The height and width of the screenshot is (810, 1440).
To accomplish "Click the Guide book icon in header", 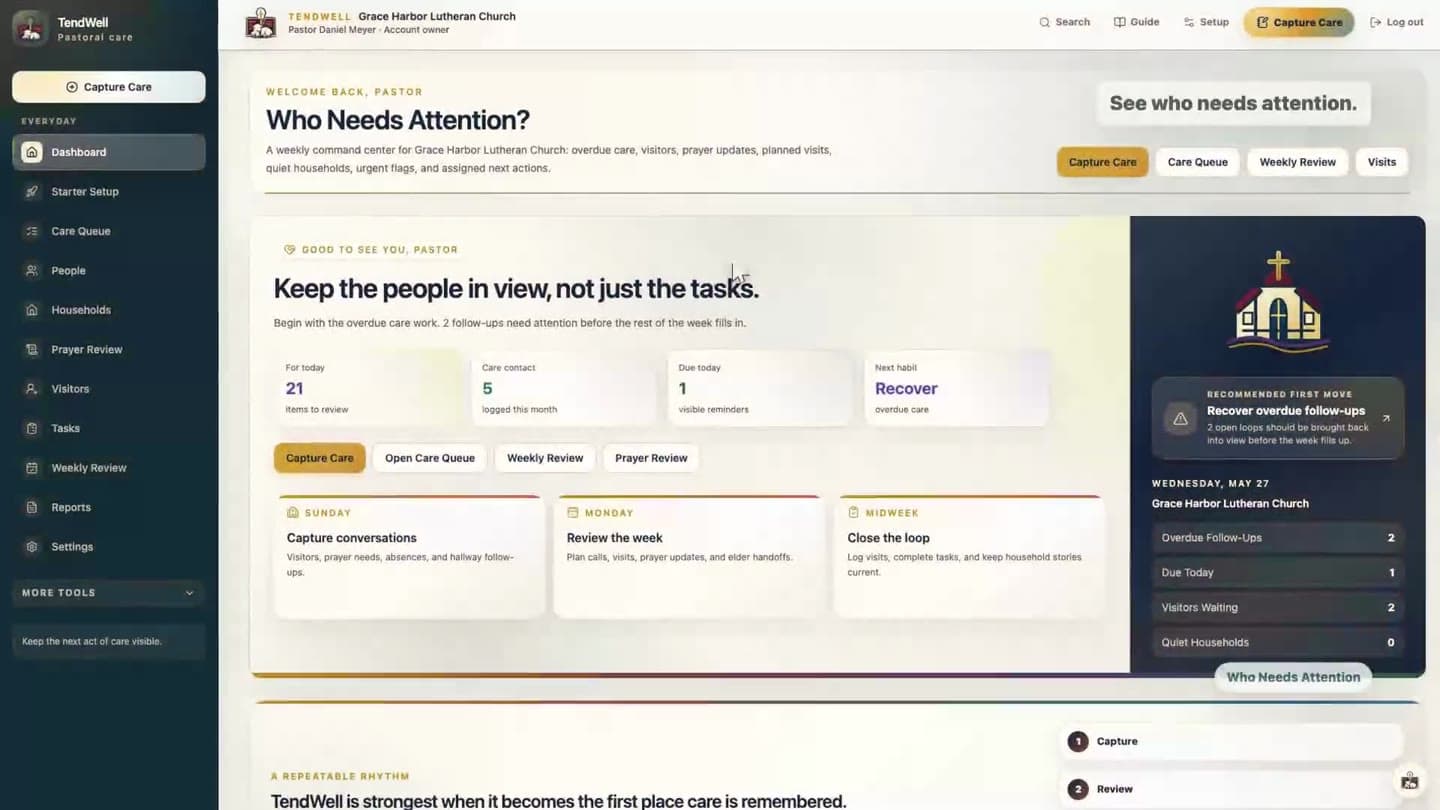I will point(1120,22).
